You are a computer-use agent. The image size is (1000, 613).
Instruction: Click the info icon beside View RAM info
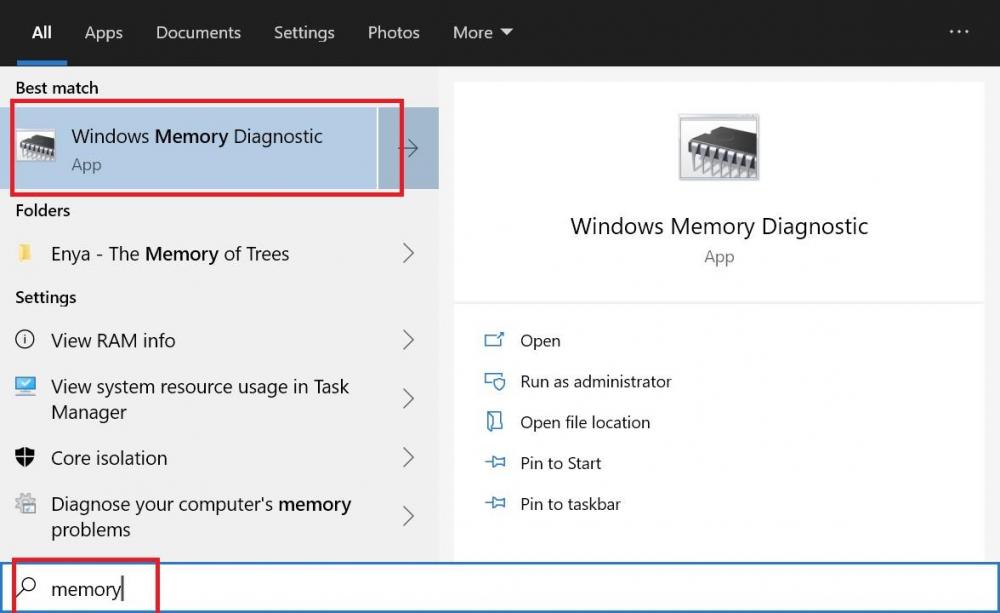(x=25, y=339)
